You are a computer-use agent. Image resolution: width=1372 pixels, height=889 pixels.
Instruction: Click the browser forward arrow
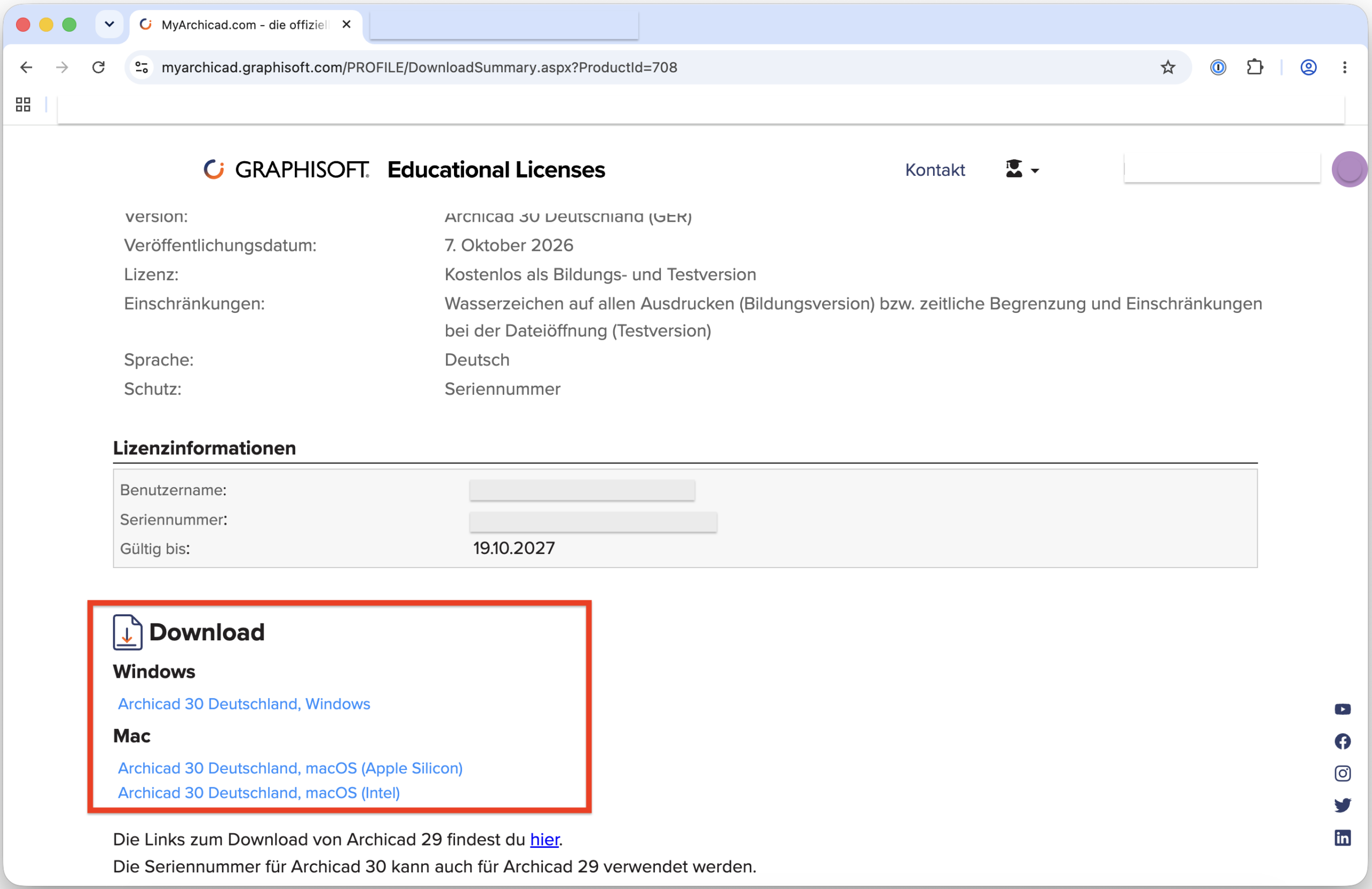coord(62,68)
